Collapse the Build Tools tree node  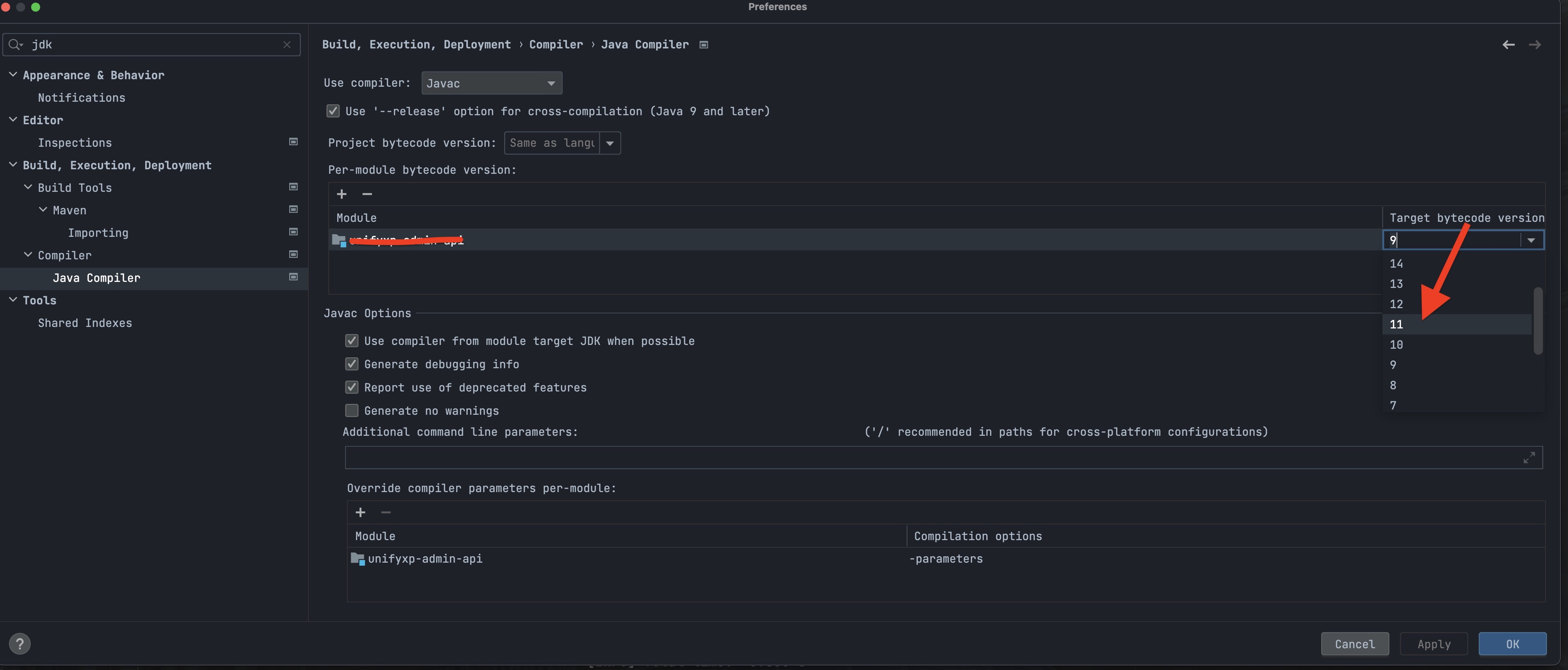[28, 188]
